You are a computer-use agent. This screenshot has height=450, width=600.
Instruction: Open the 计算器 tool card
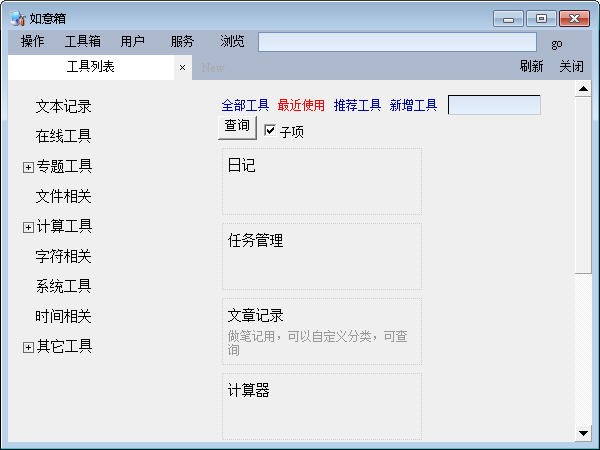pyautogui.click(x=322, y=406)
